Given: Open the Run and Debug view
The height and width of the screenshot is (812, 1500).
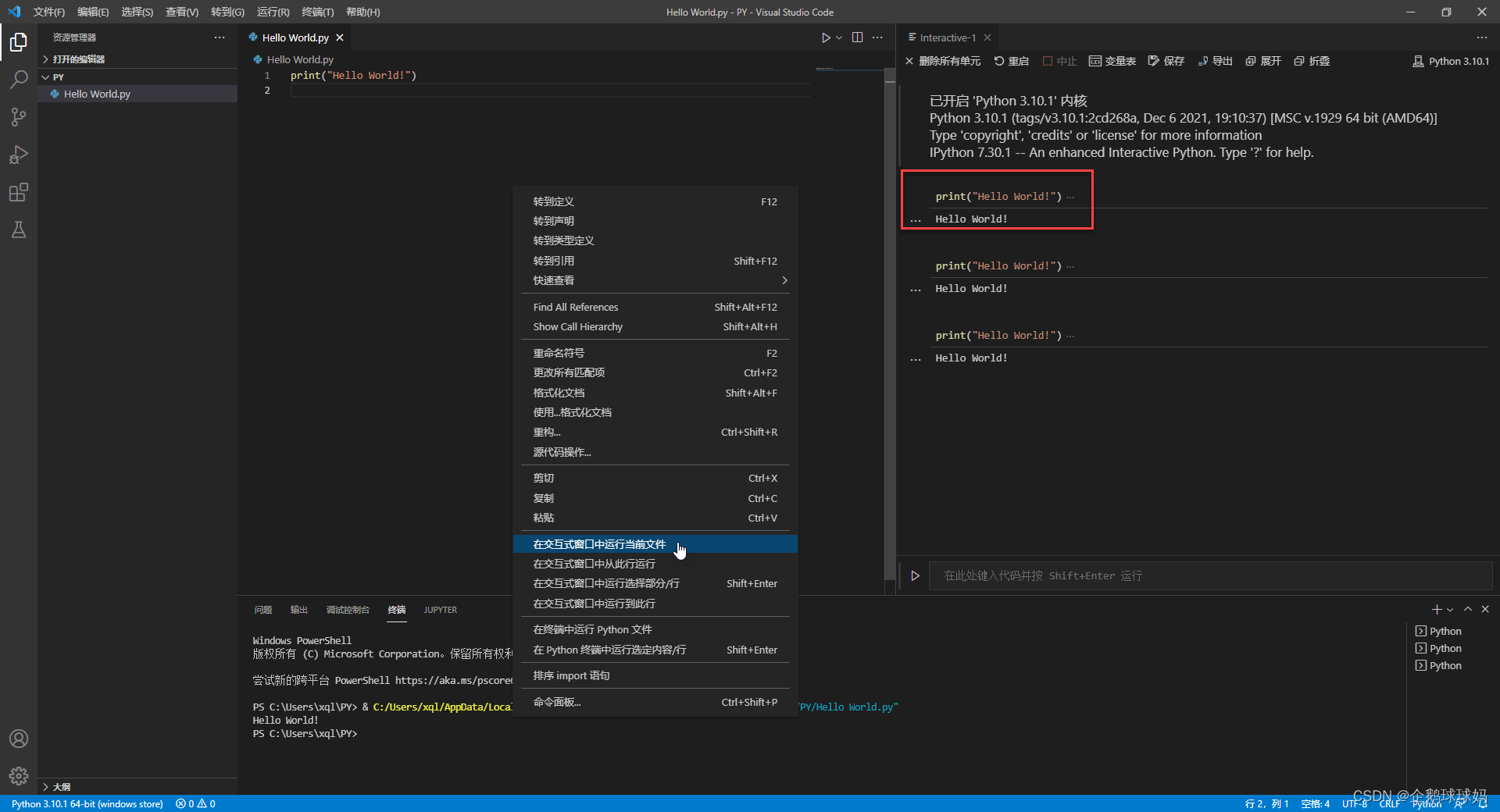Looking at the screenshot, I should pyautogui.click(x=19, y=155).
